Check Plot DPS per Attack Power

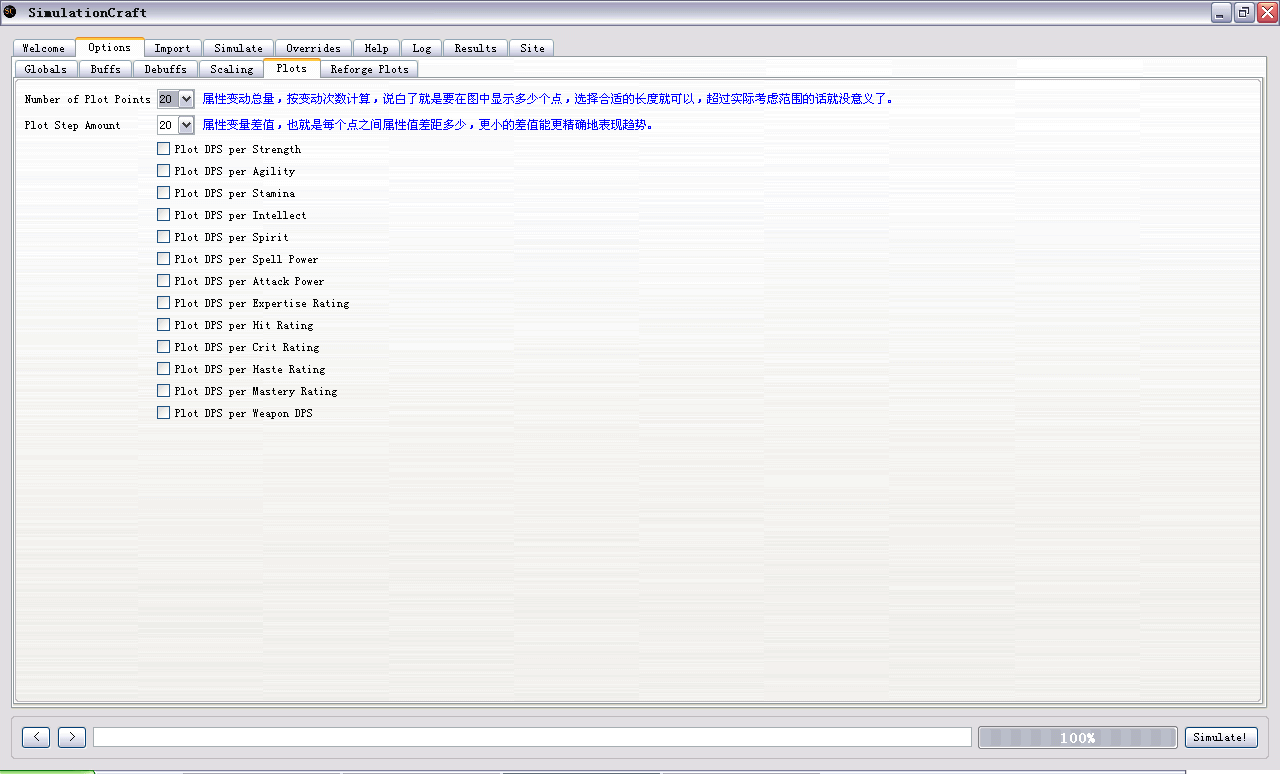pyautogui.click(x=164, y=281)
